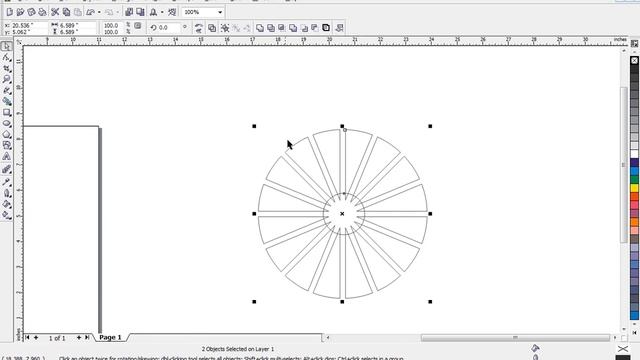Click the Export icon
The height and width of the screenshot is (360, 640).
[x=140, y=12]
